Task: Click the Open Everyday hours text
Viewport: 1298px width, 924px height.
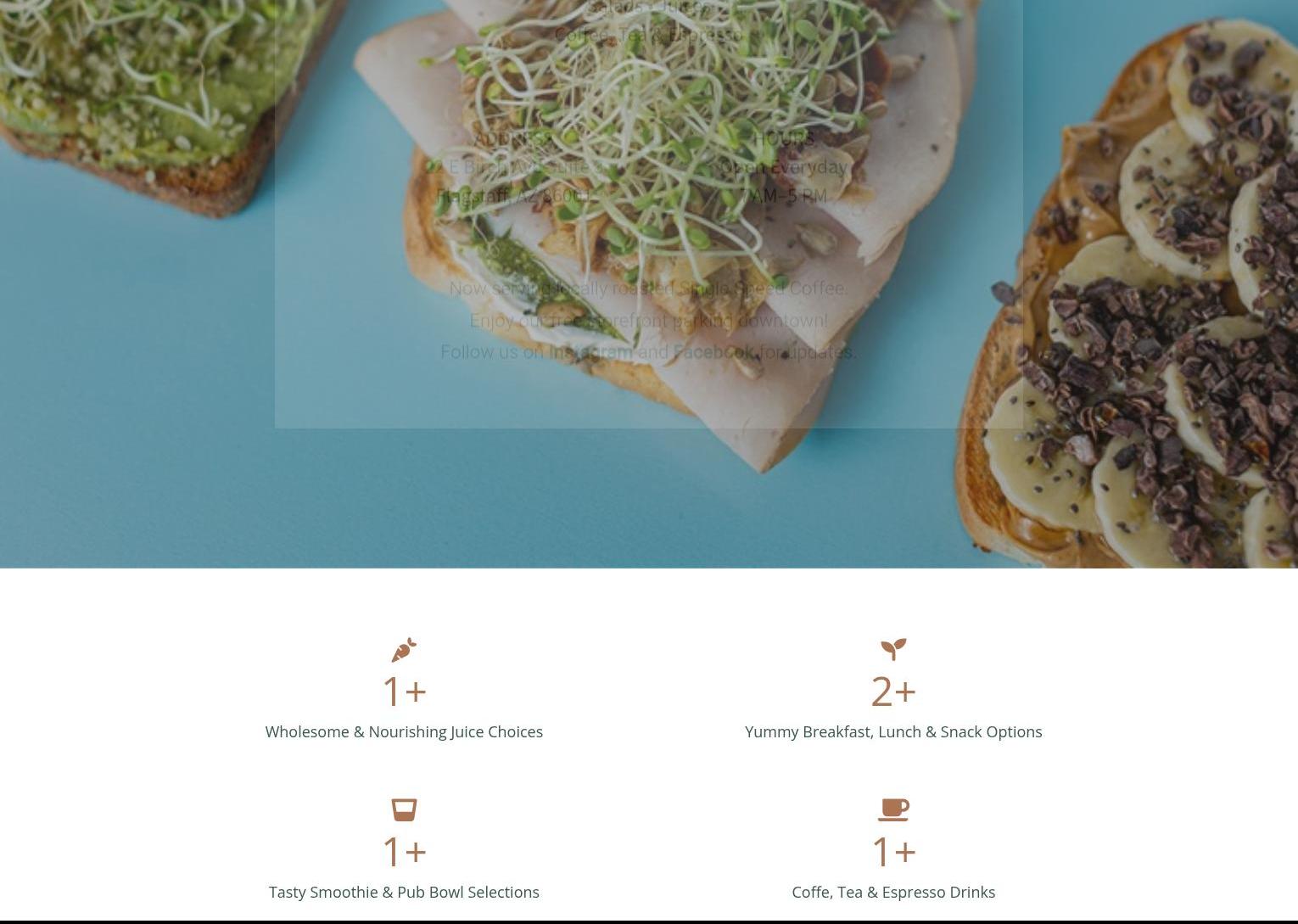Action: 784,167
